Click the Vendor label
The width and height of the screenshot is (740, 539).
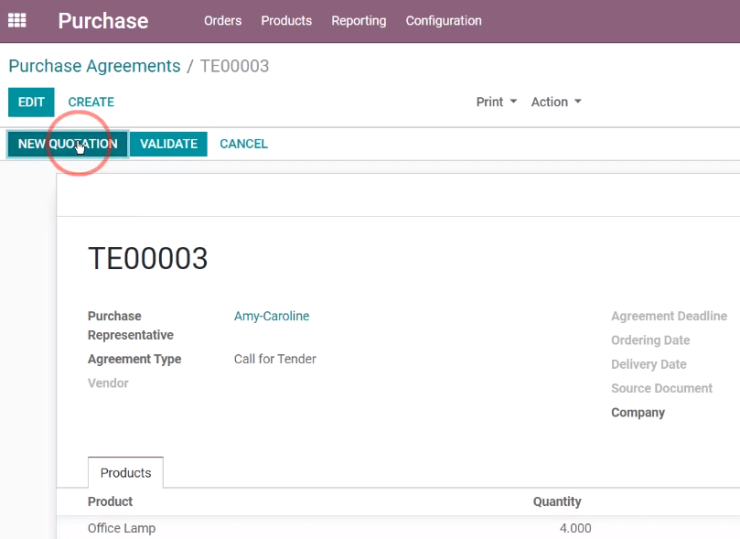[x=108, y=383]
